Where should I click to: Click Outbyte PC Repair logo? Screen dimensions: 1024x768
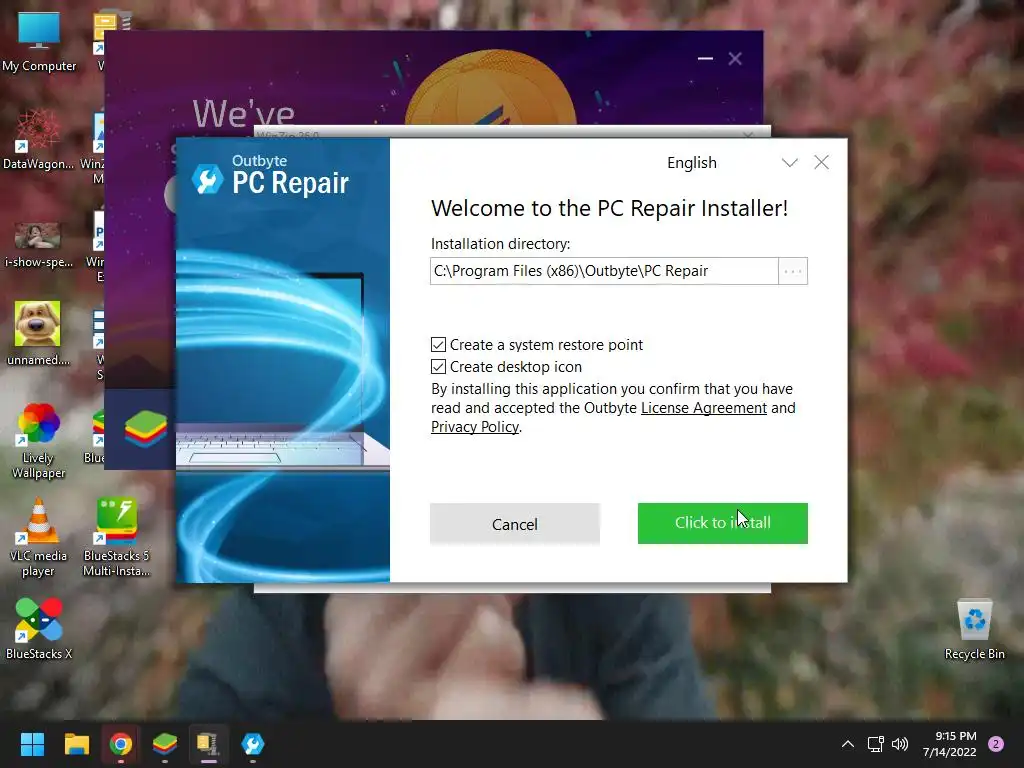click(270, 176)
